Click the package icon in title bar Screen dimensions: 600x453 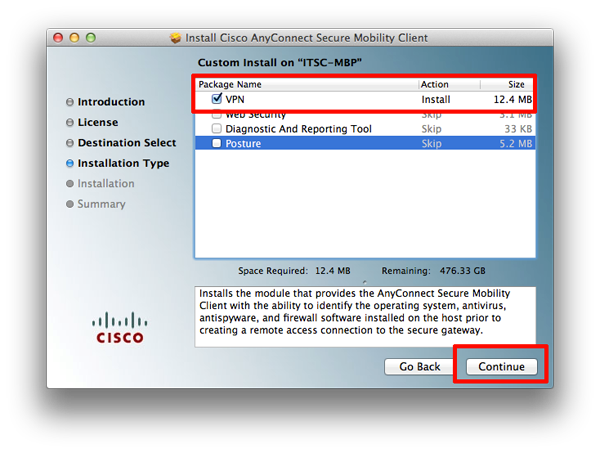[x=177, y=38]
